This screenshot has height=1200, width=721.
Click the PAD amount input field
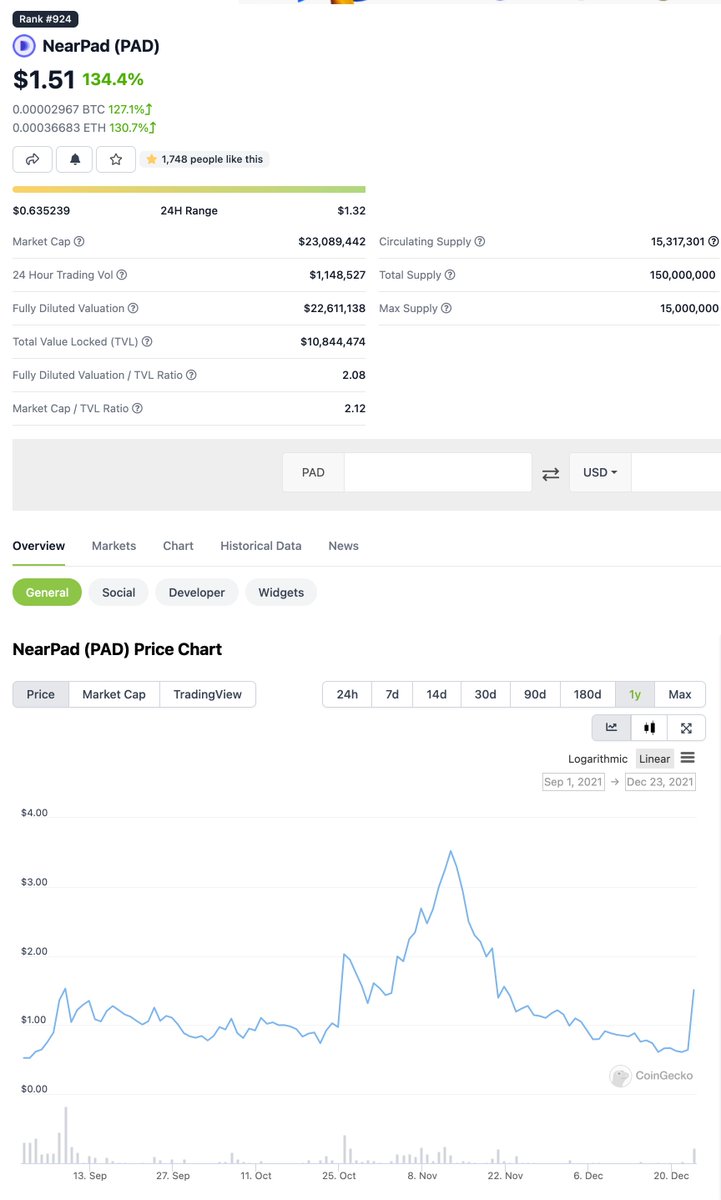tap(438, 472)
